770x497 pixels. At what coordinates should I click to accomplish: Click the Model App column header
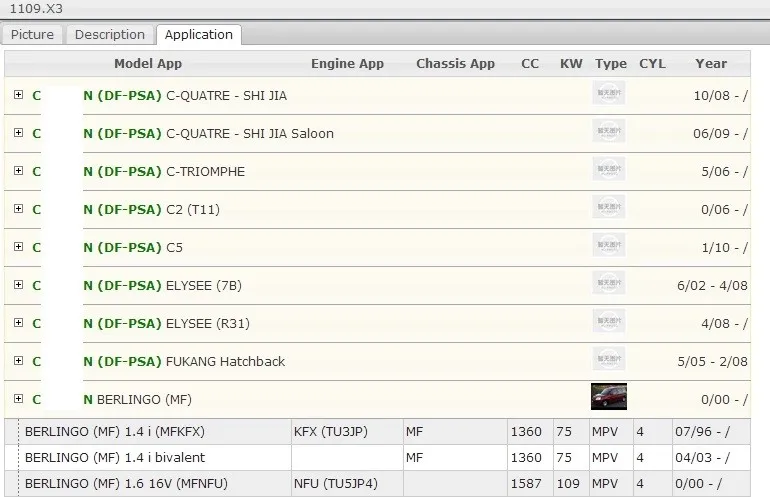148,64
